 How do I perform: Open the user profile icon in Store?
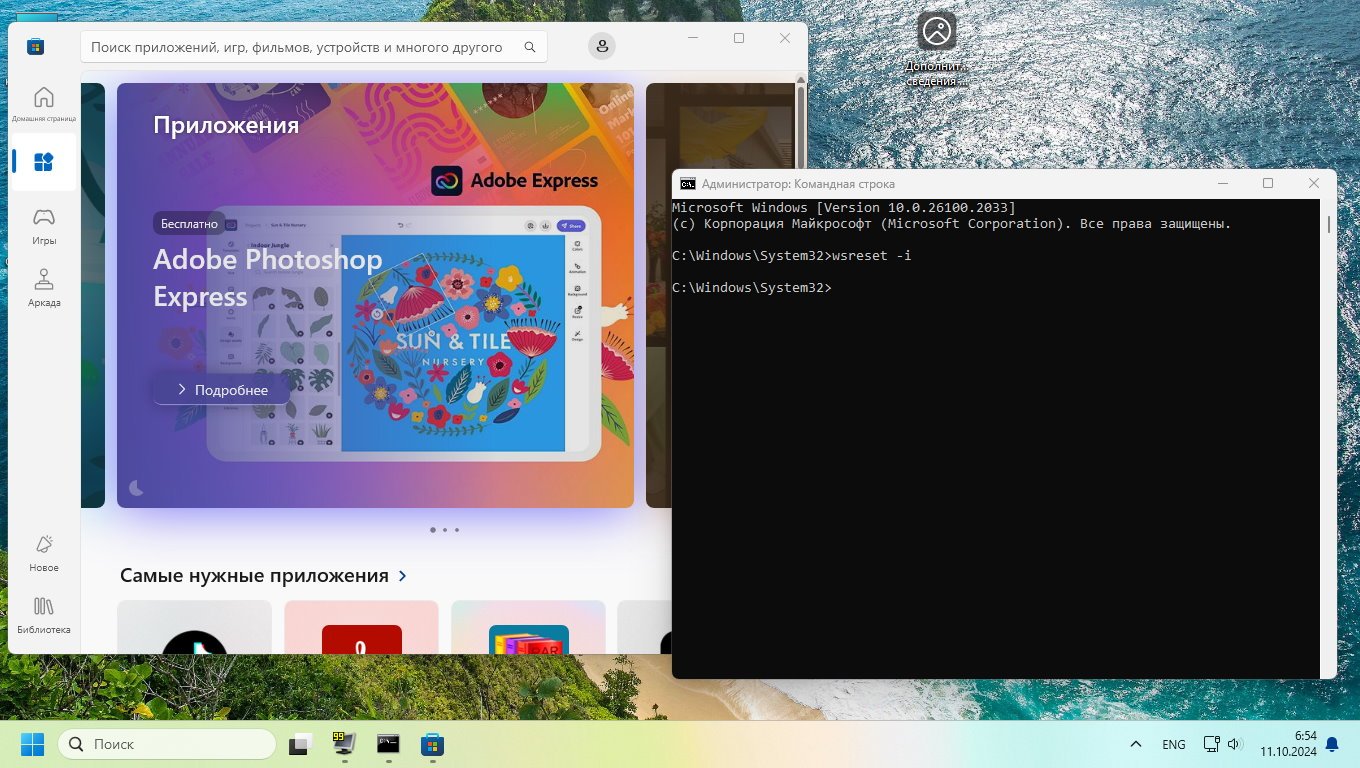pos(602,46)
